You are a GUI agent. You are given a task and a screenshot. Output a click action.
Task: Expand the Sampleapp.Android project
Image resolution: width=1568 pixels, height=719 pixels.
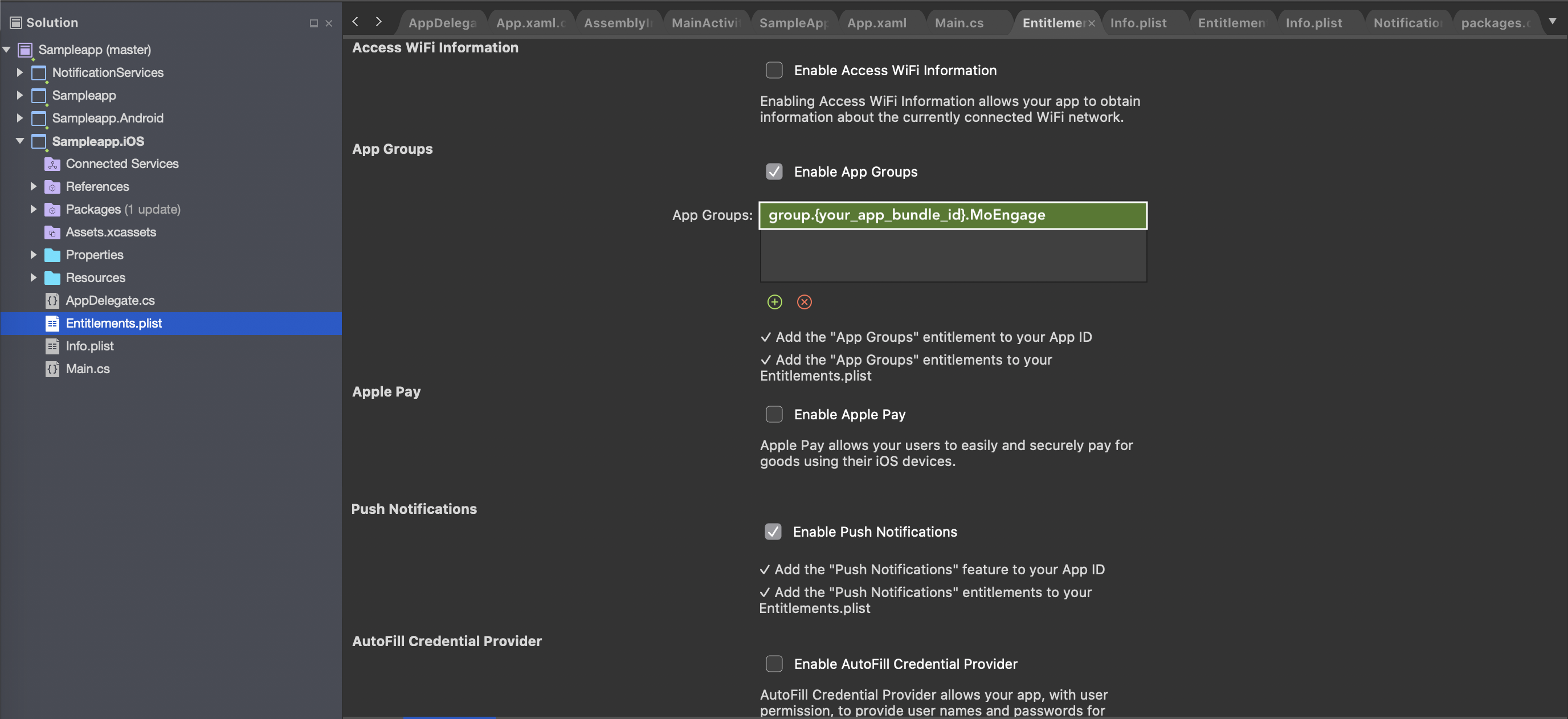coord(19,117)
